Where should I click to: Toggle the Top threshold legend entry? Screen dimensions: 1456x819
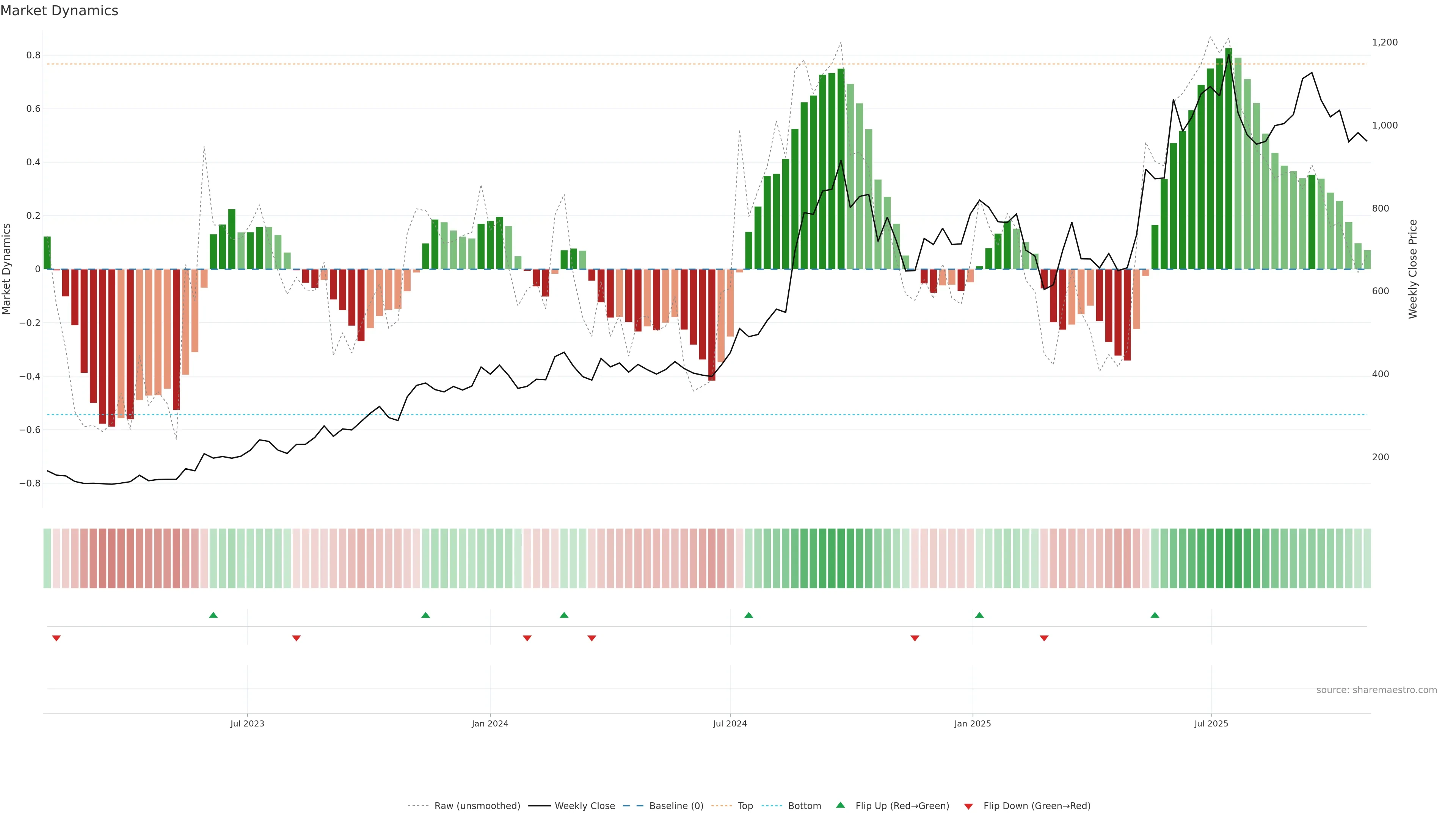point(745,806)
